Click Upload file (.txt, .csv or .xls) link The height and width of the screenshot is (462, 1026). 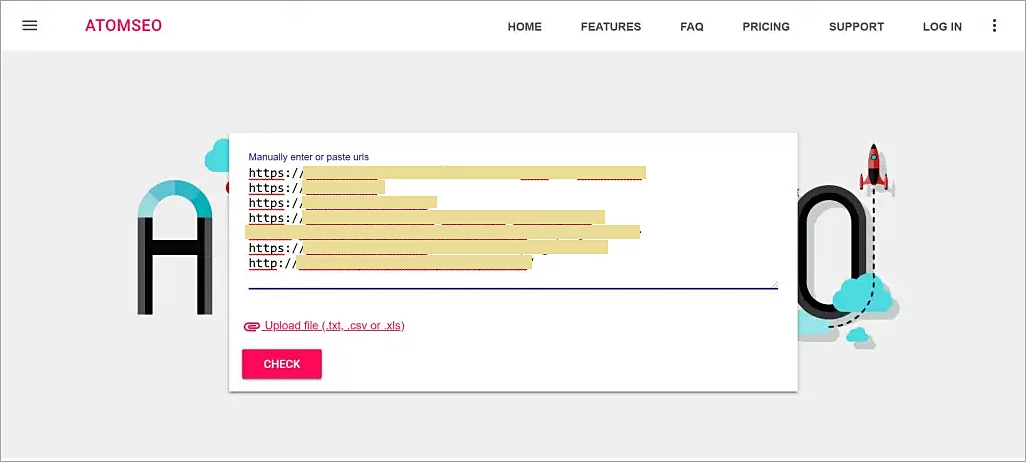pos(334,325)
